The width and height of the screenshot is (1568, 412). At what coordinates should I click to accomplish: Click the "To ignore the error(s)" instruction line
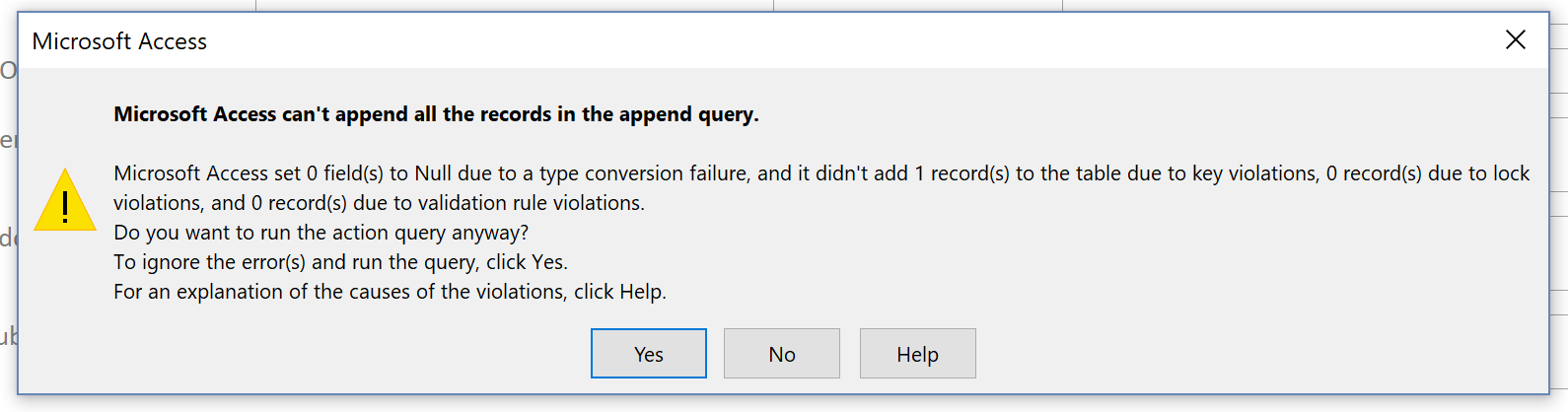(210, 262)
